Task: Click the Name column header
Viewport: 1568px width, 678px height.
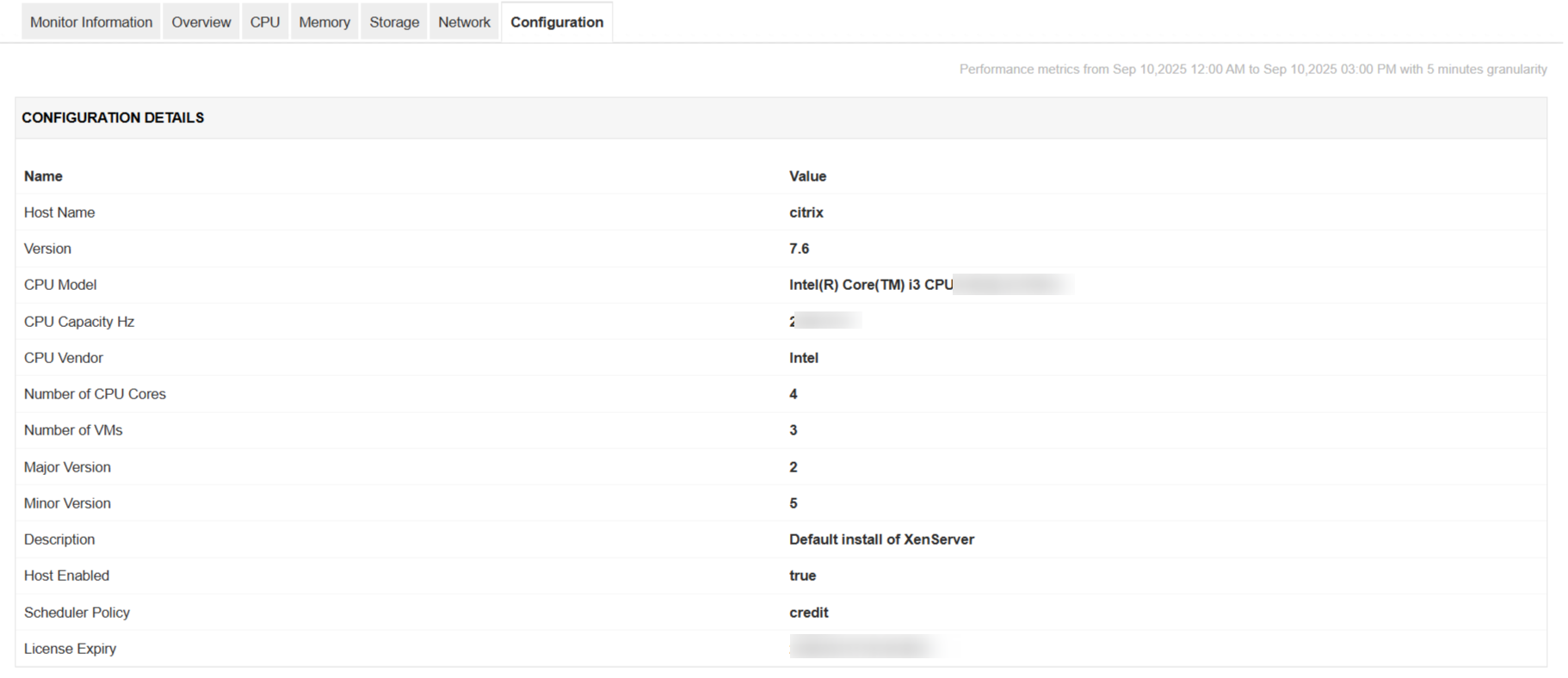Action: click(43, 176)
